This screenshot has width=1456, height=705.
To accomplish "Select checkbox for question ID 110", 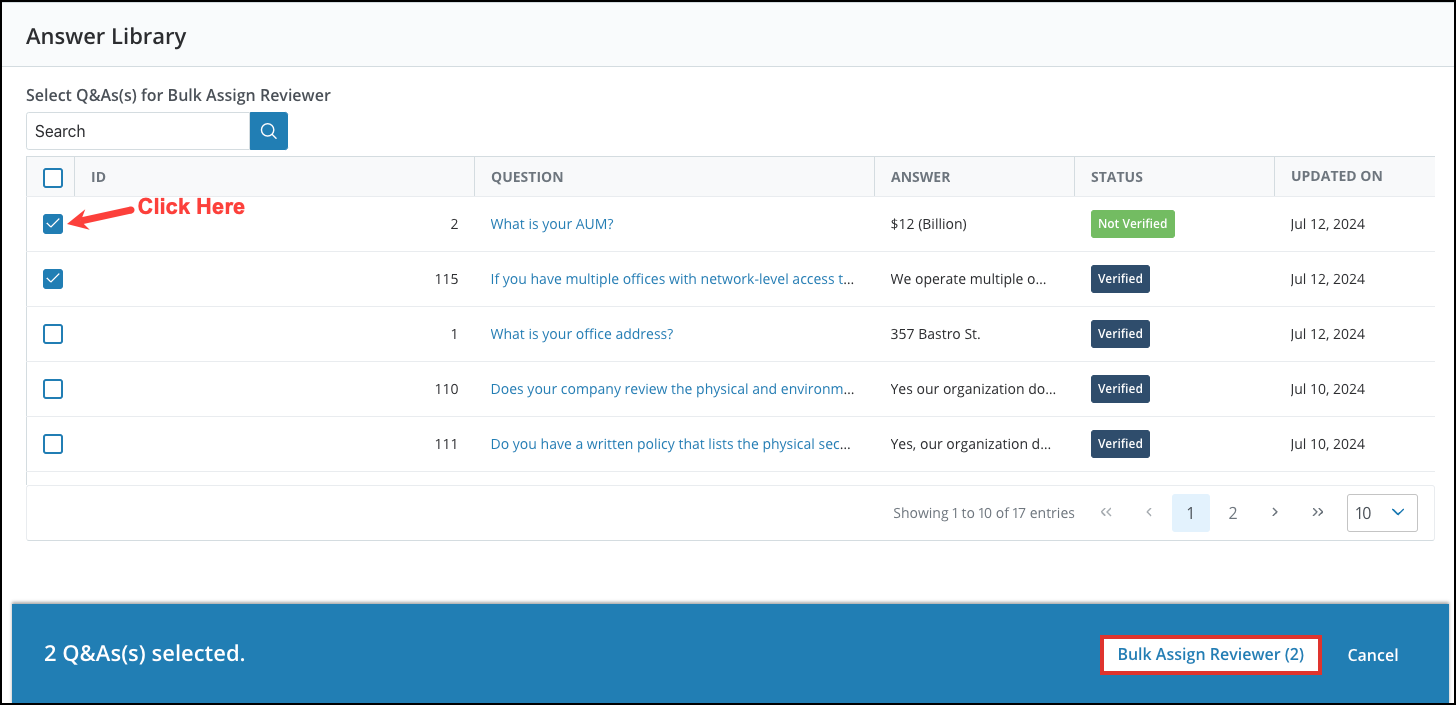I will pos(52,388).
